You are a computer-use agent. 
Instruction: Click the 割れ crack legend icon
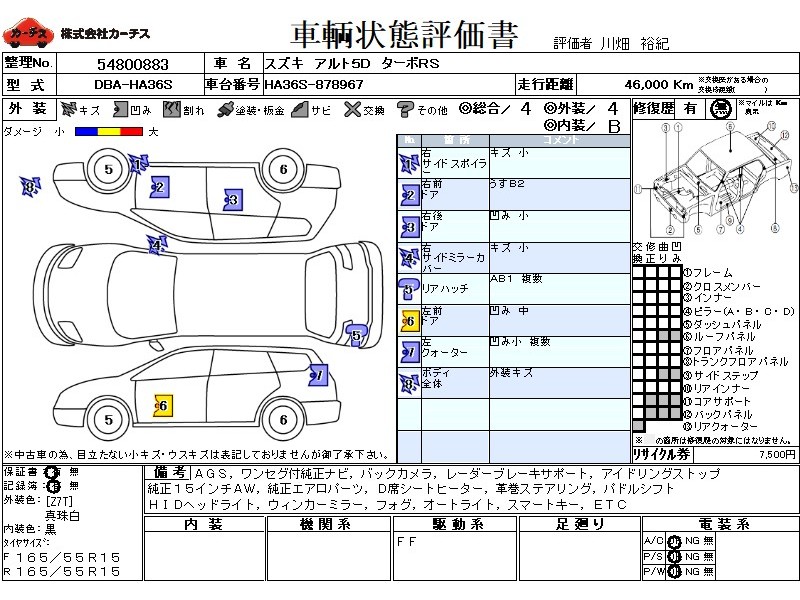(172, 109)
